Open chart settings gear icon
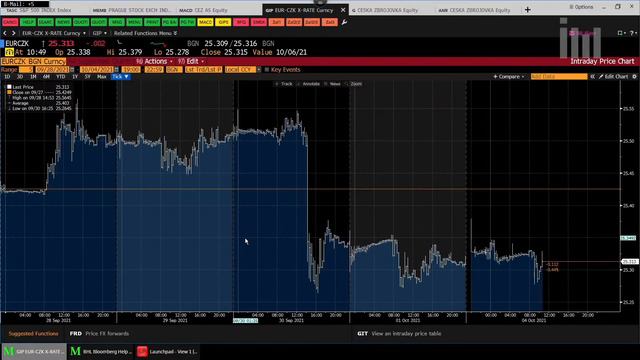 634,77
